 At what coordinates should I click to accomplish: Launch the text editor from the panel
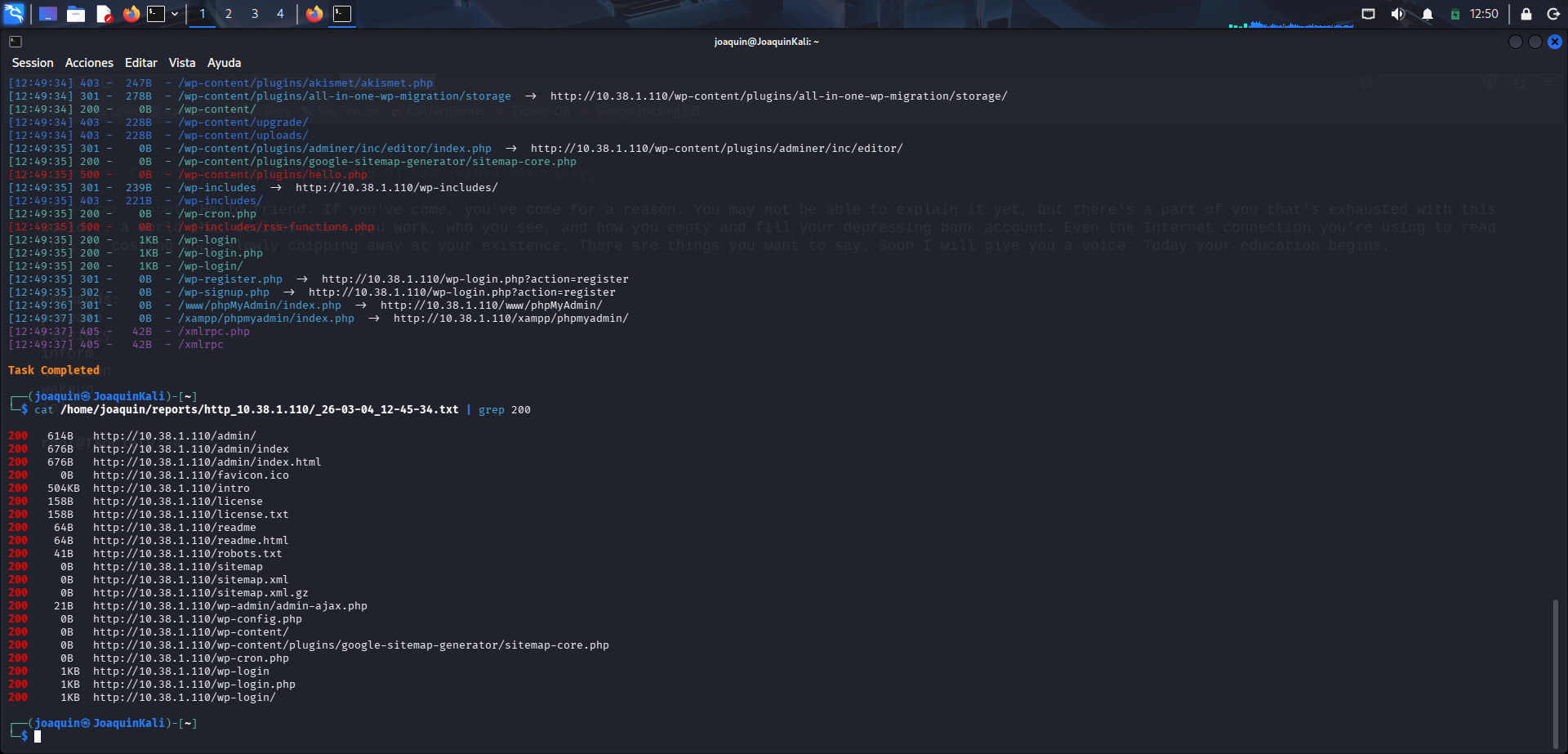pos(105,12)
